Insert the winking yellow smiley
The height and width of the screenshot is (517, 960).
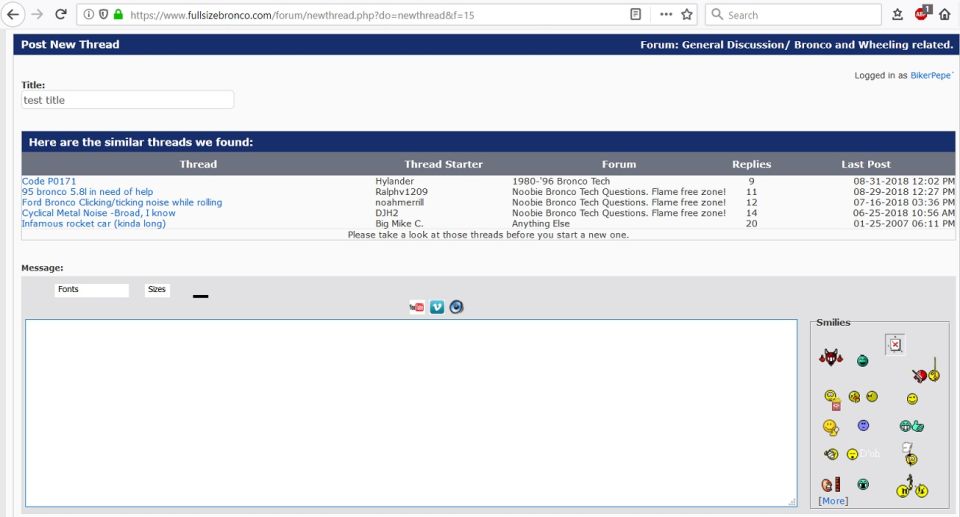coord(912,399)
